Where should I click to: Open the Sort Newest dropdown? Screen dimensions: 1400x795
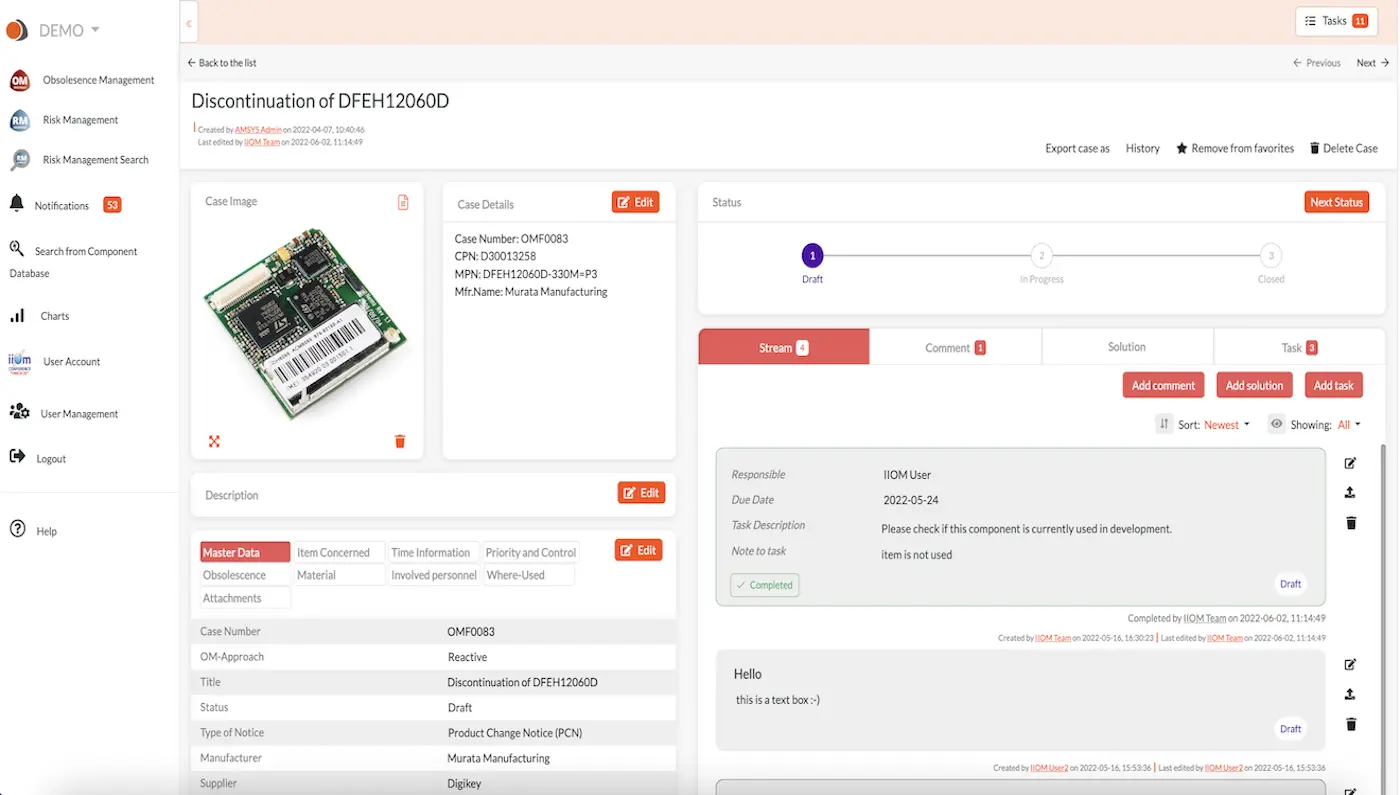point(1222,424)
